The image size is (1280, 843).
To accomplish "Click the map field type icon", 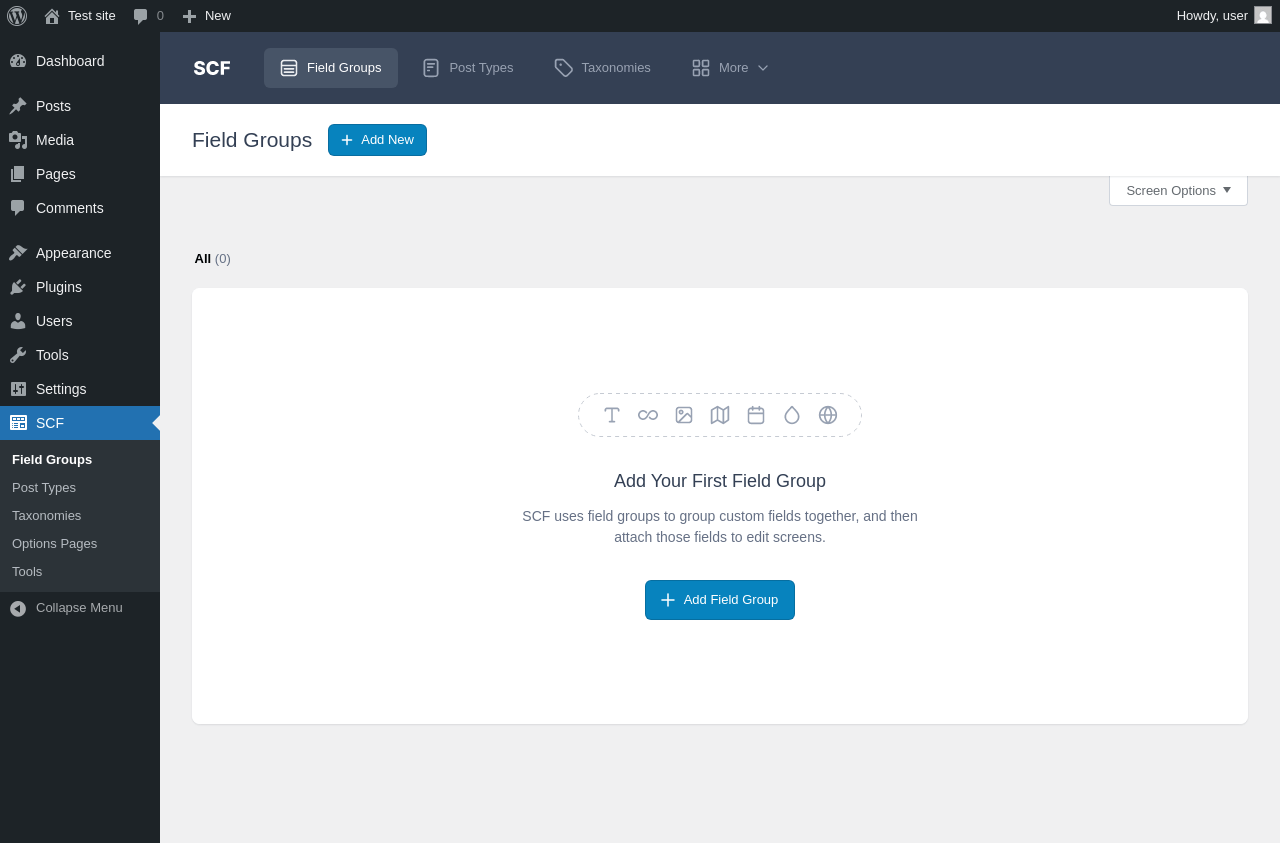I will (720, 415).
